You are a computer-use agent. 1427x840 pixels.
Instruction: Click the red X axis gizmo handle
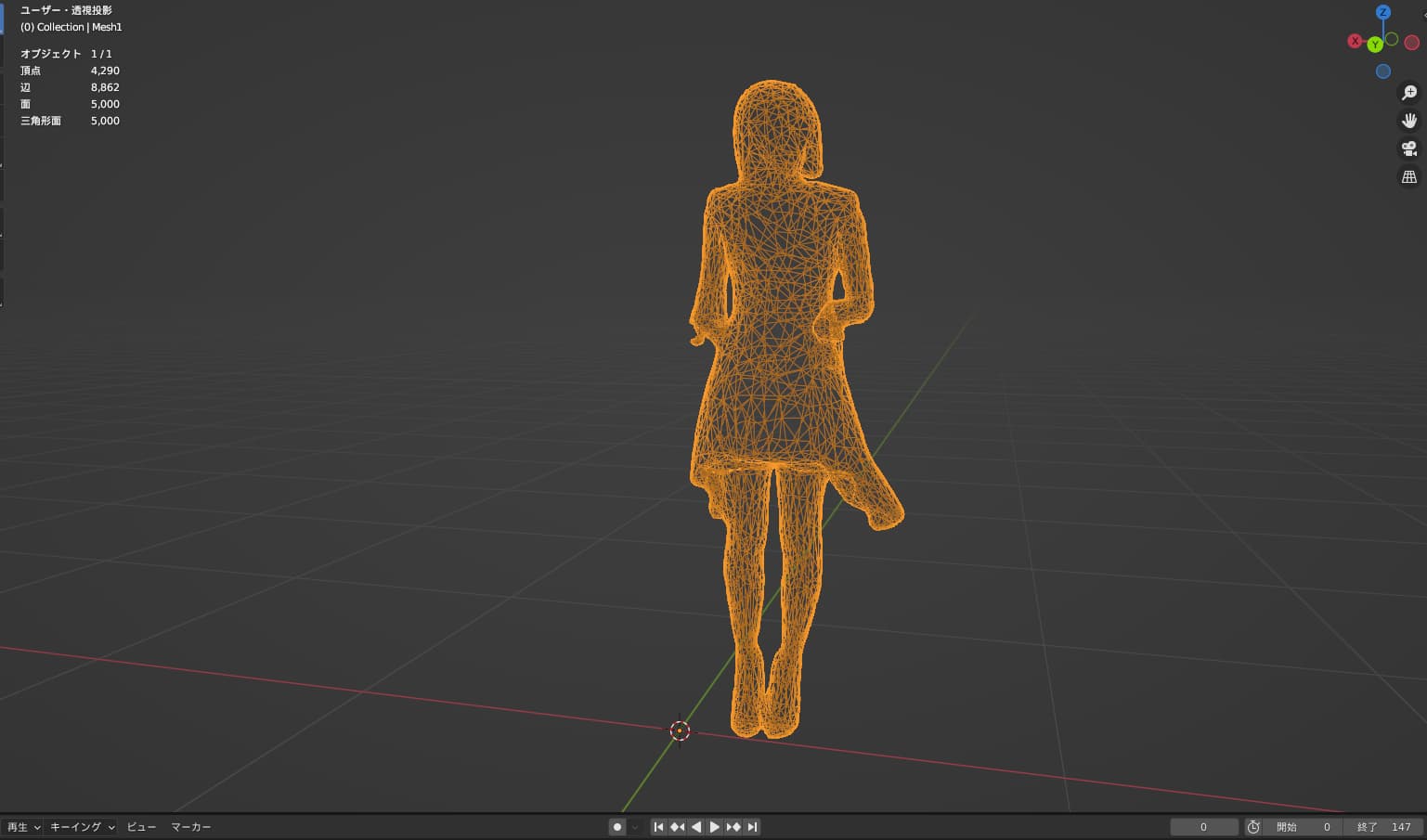[x=1355, y=42]
